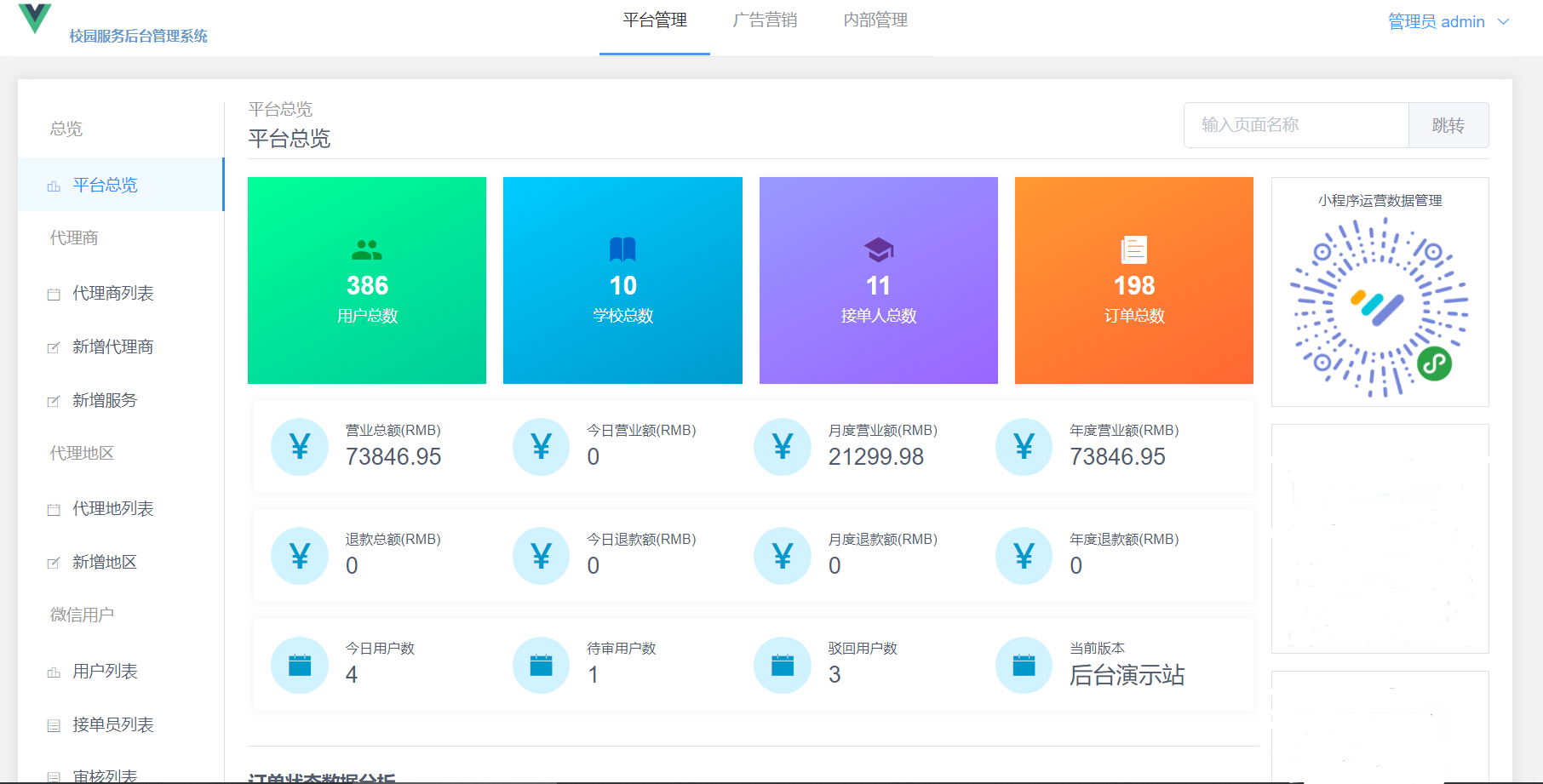This screenshot has height=784, width=1543.
Task: Open 代理商列表 in the sidebar
Action: pos(121,294)
